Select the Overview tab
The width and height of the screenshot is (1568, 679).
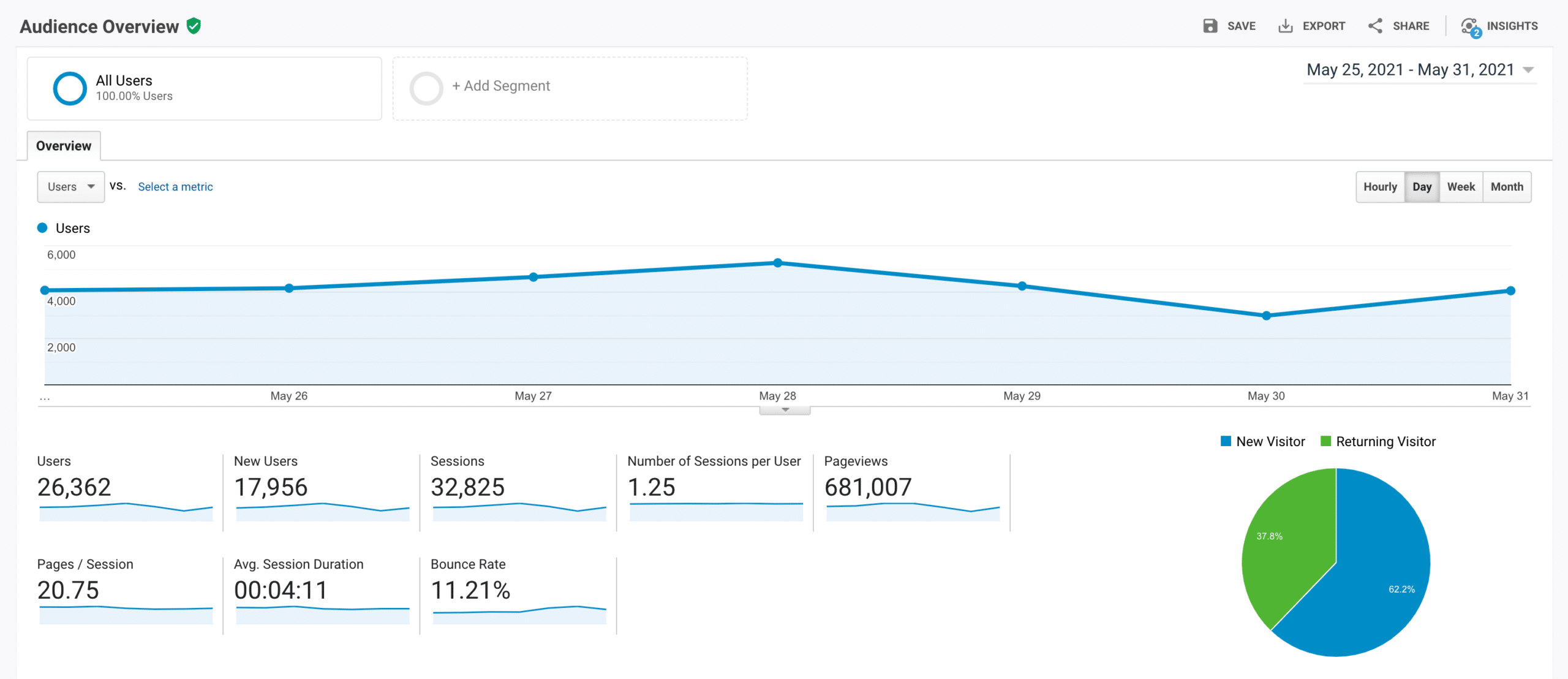coord(63,146)
